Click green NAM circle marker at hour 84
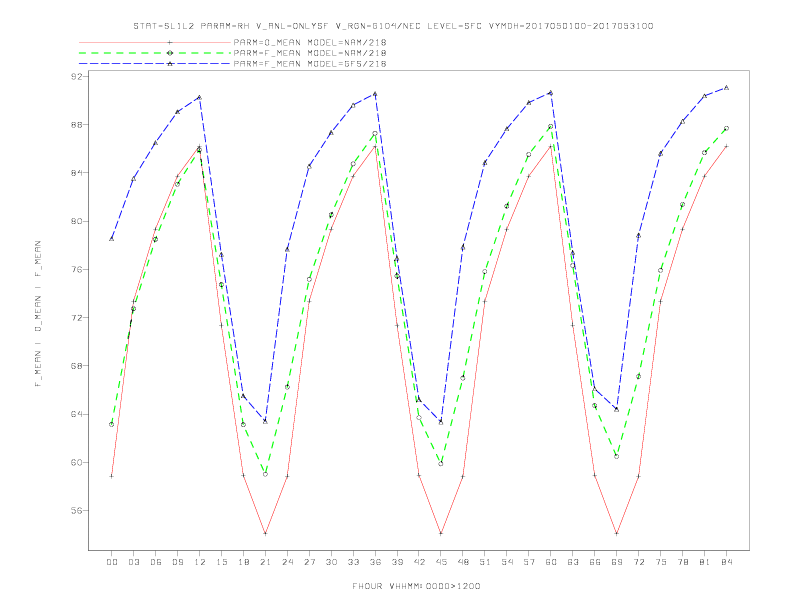Image resolution: width=792 pixels, height=612 pixels. 726,129
